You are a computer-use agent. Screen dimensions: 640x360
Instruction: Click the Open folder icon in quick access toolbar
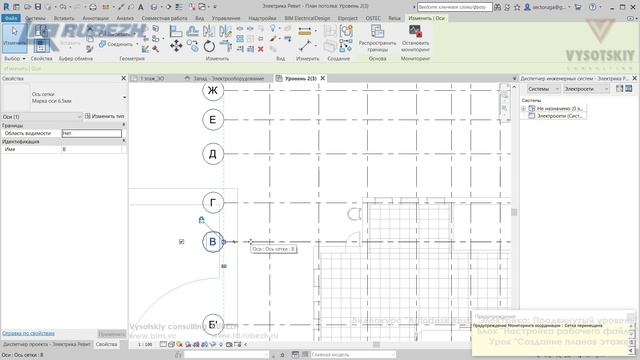27,7
